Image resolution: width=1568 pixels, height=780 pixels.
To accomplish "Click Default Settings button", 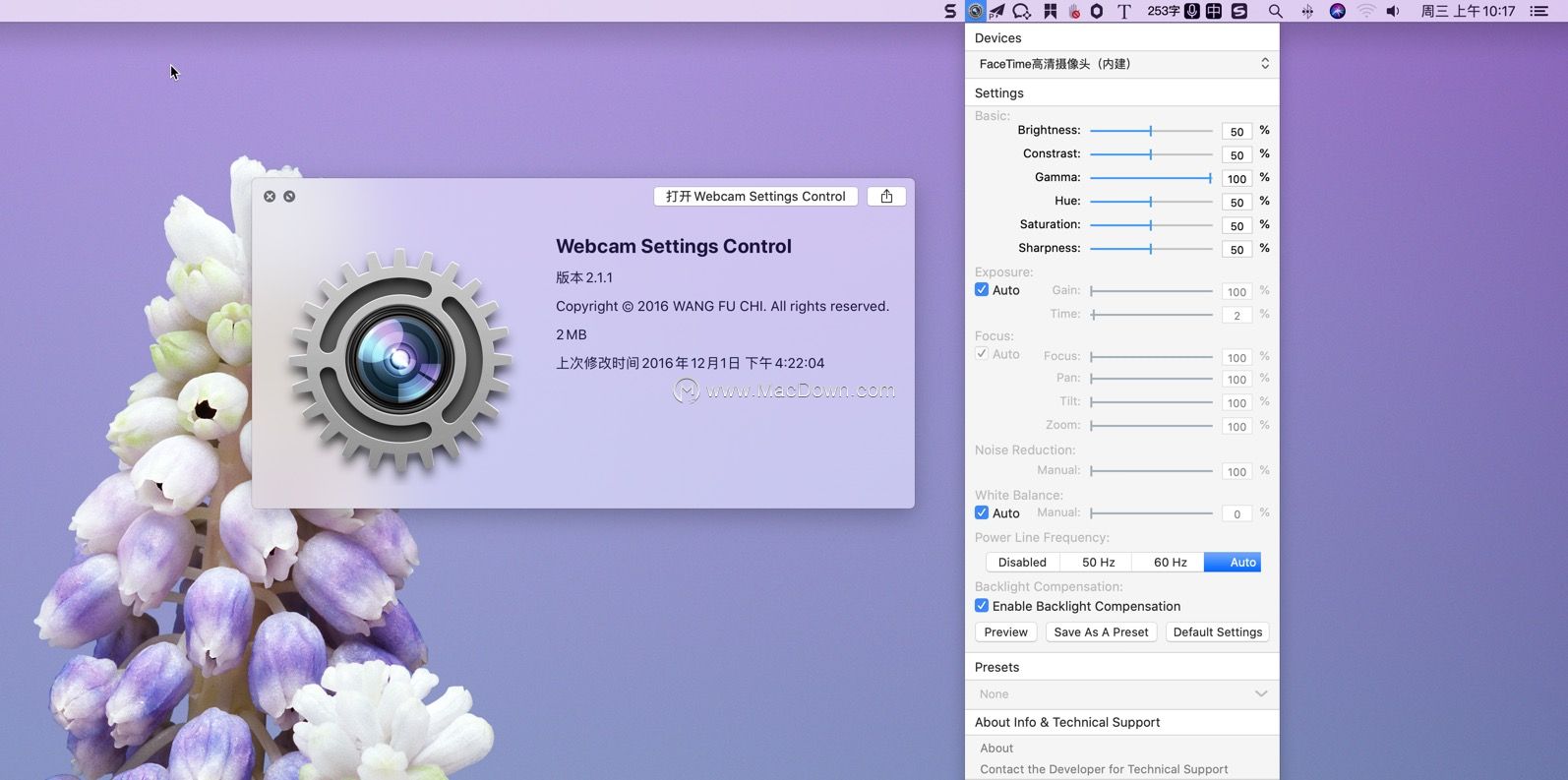I will (1218, 632).
